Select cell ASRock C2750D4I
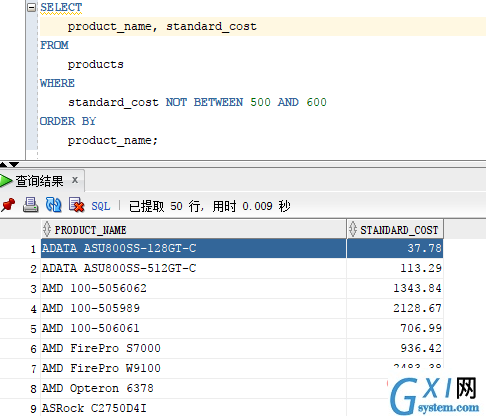 pos(193,408)
